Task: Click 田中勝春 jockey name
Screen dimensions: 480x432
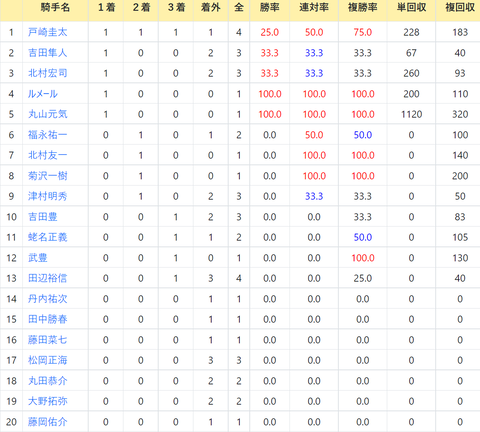Action: pyautogui.click(x=48, y=319)
